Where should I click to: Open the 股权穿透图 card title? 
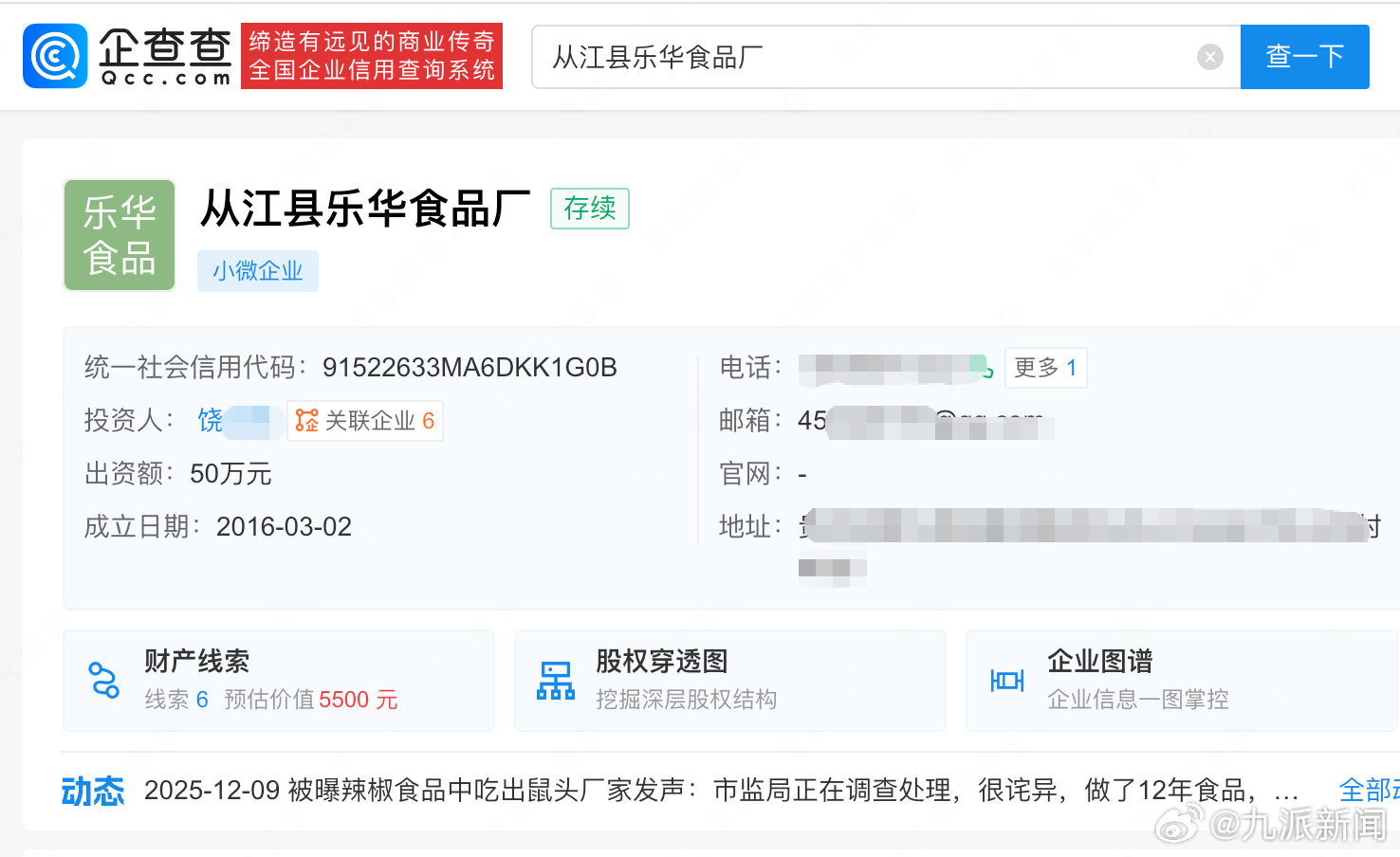(662, 661)
